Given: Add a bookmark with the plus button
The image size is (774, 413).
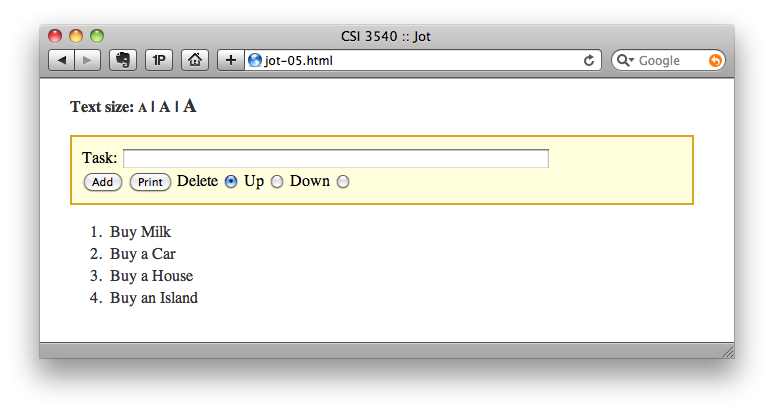Looking at the screenshot, I should (231, 60).
